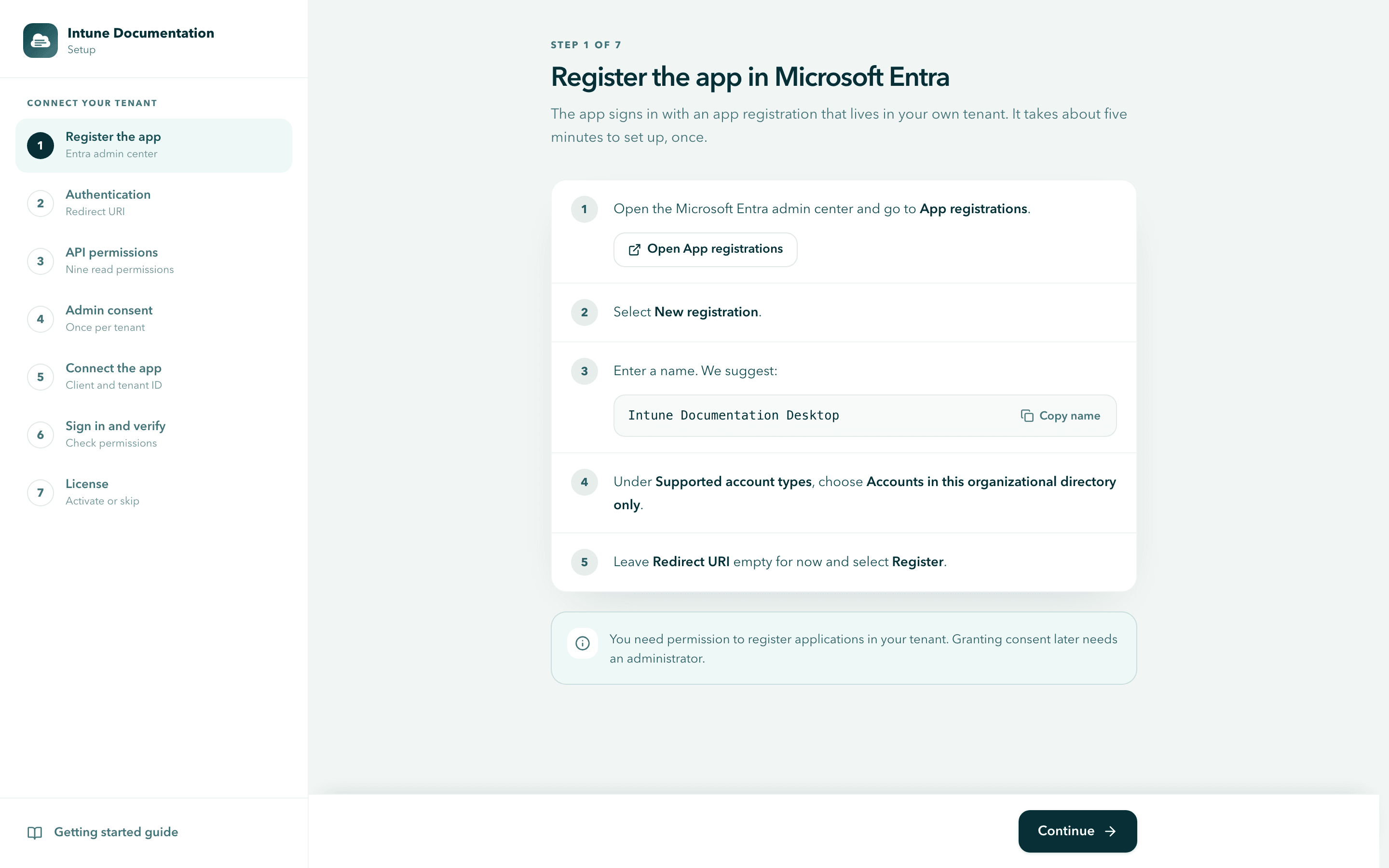Image resolution: width=1389 pixels, height=868 pixels.
Task: Click the Register the app in Microsoft Entra heading
Action: pos(749,77)
